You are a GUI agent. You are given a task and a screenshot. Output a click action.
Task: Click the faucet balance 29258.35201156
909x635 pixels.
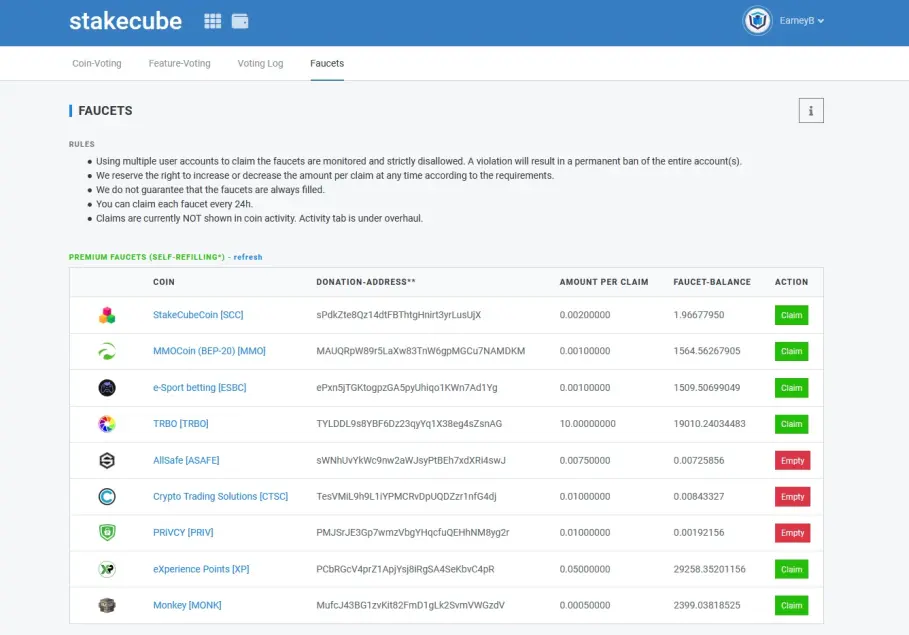pos(710,569)
